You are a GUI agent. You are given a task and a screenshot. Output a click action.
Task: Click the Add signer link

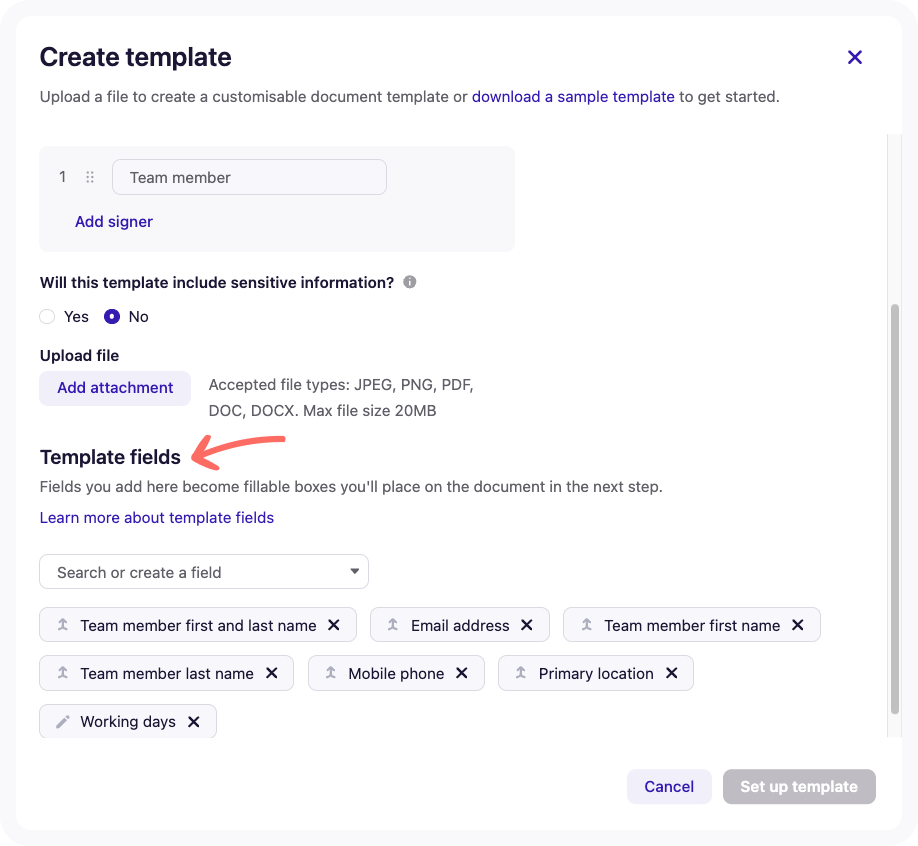click(114, 221)
